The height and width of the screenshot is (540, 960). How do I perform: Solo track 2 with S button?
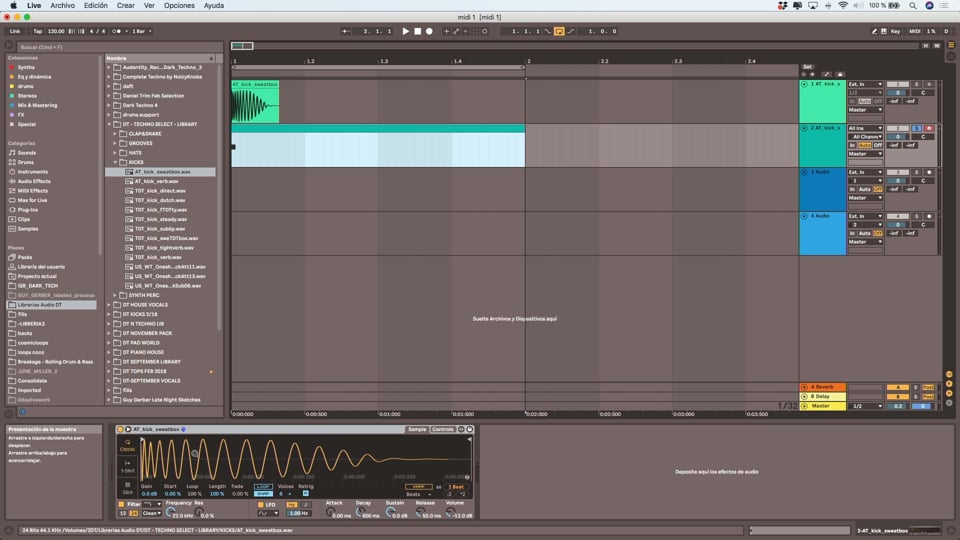pyautogui.click(x=917, y=128)
